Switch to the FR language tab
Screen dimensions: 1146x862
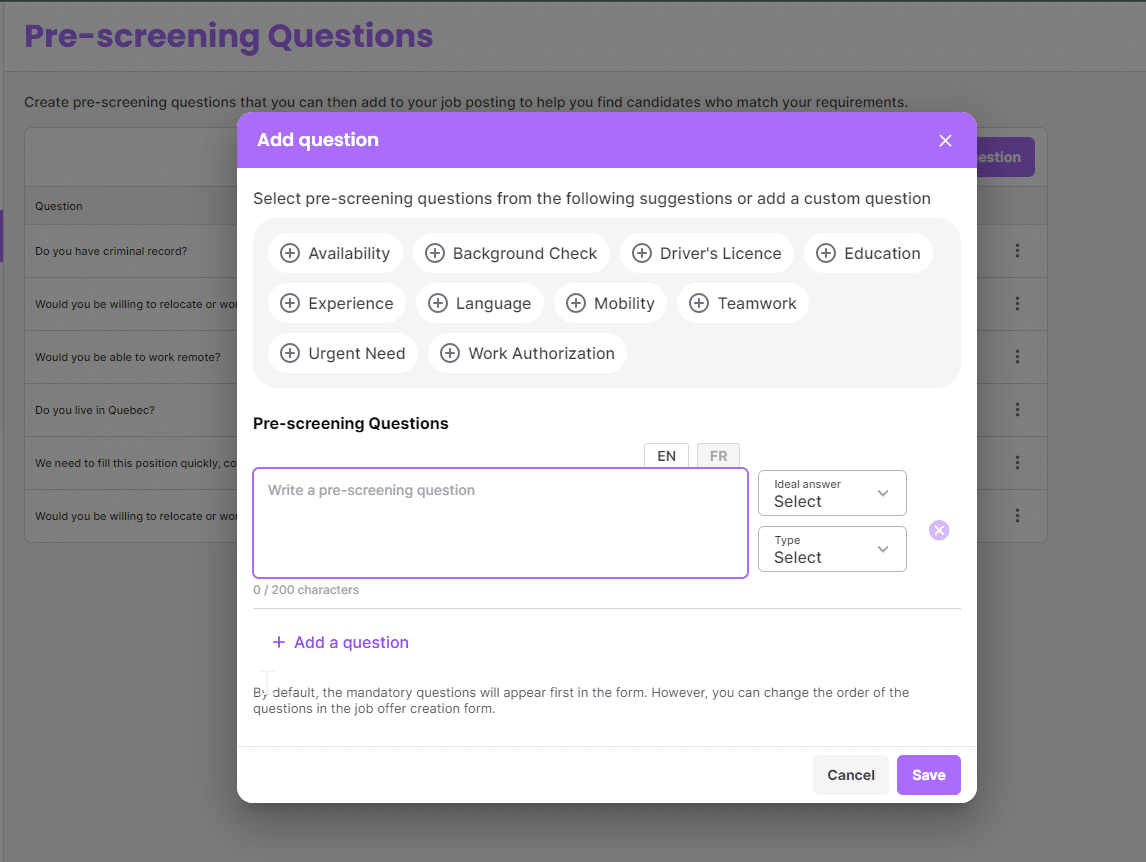(718, 456)
